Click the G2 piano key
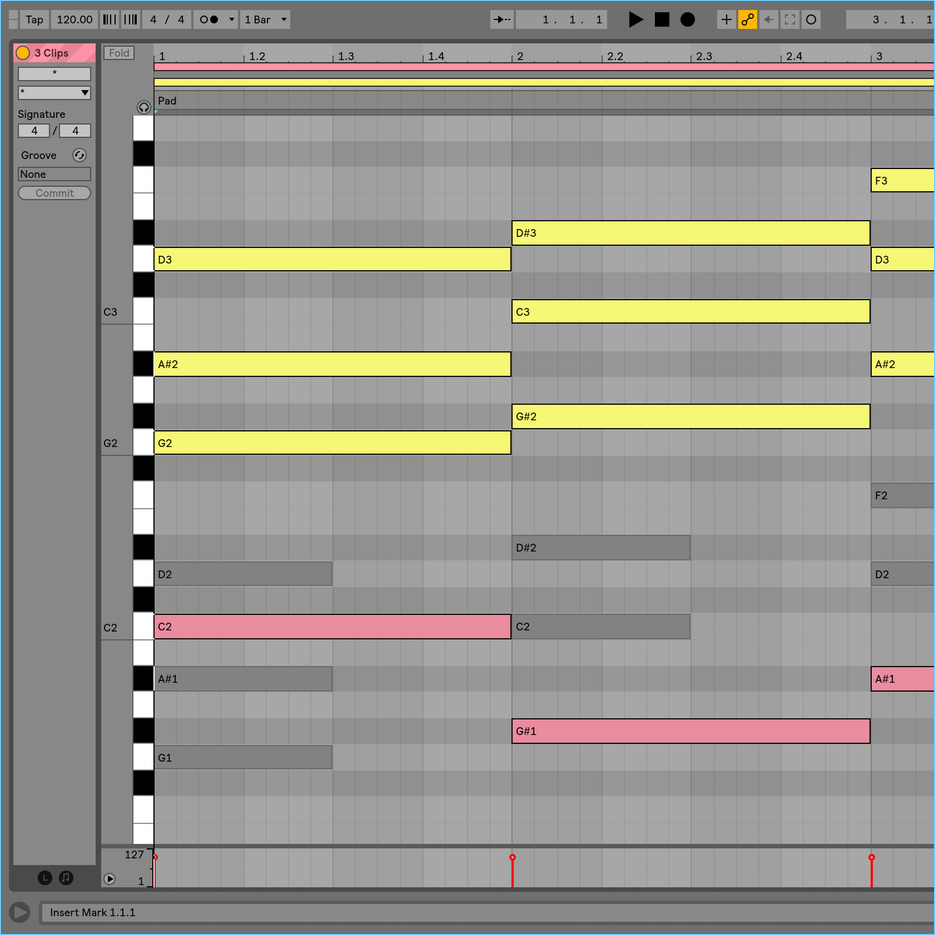Screen dimensions: 935x935 [x=143, y=443]
